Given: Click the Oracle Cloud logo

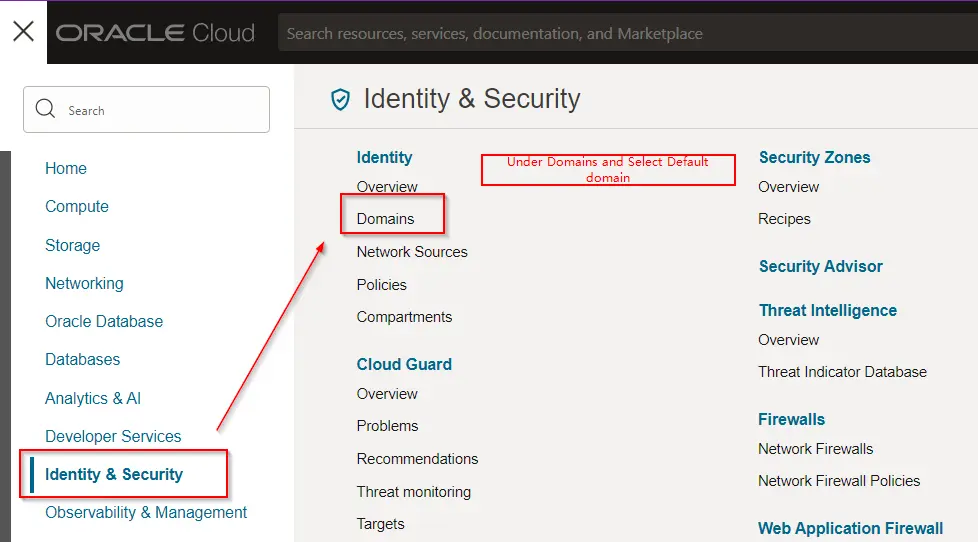Looking at the screenshot, I should pos(155,33).
